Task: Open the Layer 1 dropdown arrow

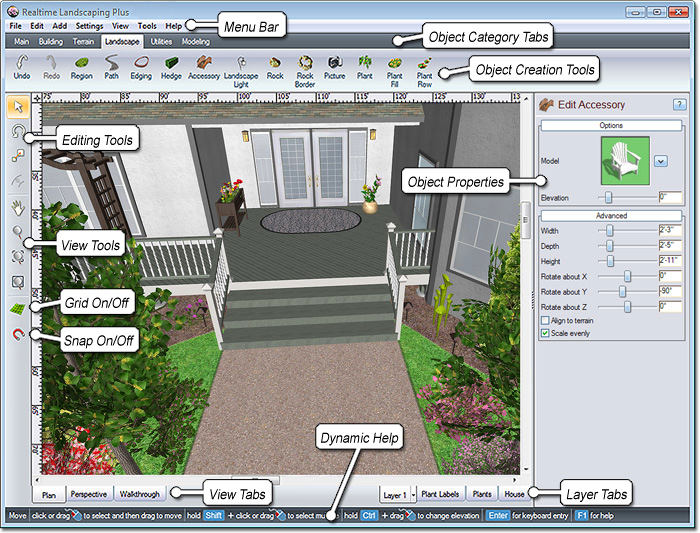Action: point(413,495)
